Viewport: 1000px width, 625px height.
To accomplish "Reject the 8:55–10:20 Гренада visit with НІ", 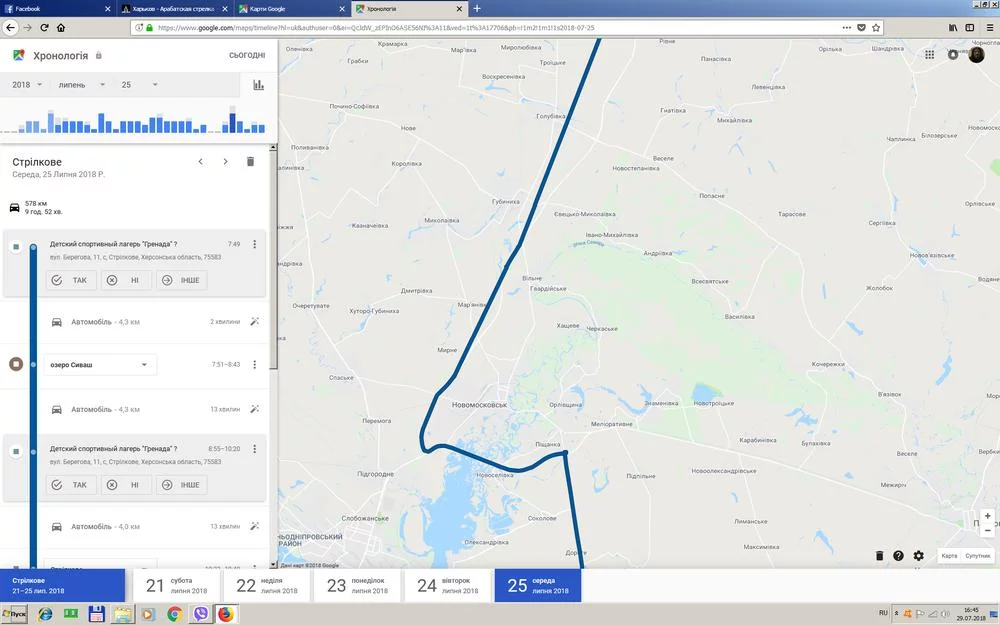I will coord(126,485).
